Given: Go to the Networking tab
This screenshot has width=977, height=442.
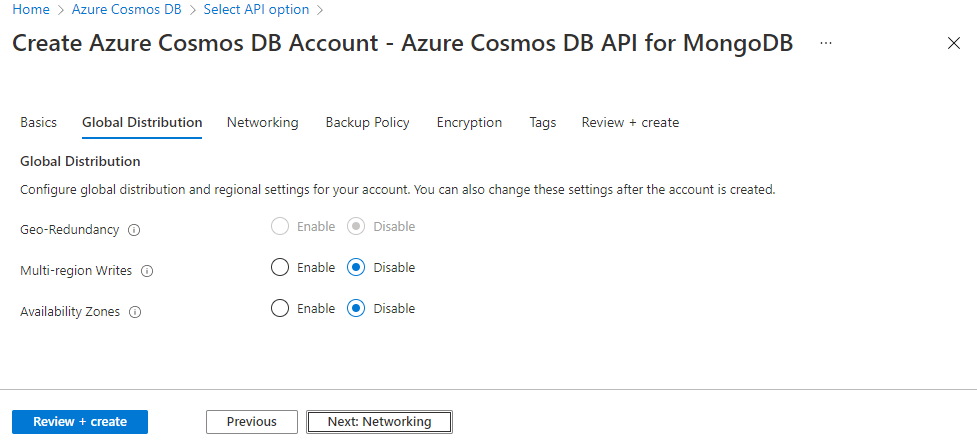Looking at the screenshot, I should click(x=262, y=122).
